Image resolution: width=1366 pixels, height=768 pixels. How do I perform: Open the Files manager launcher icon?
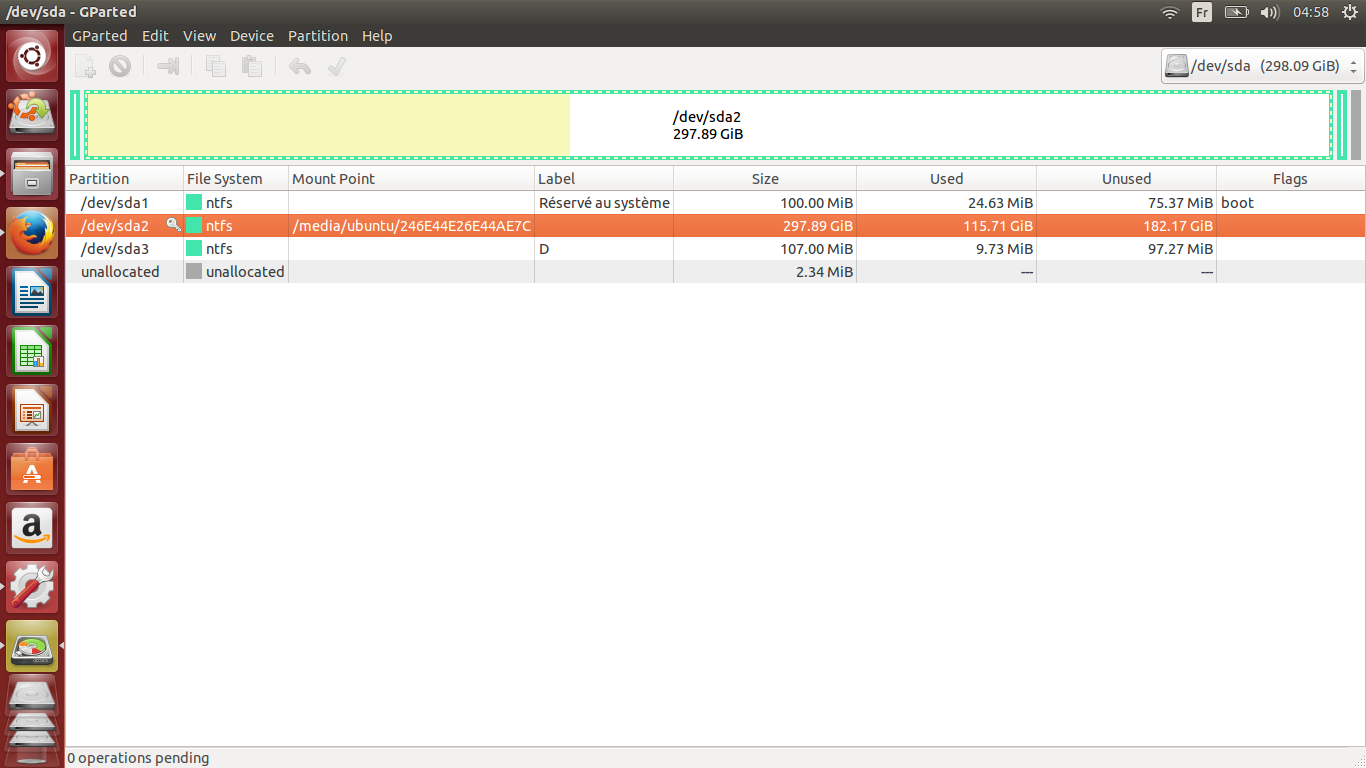(33, 174)
